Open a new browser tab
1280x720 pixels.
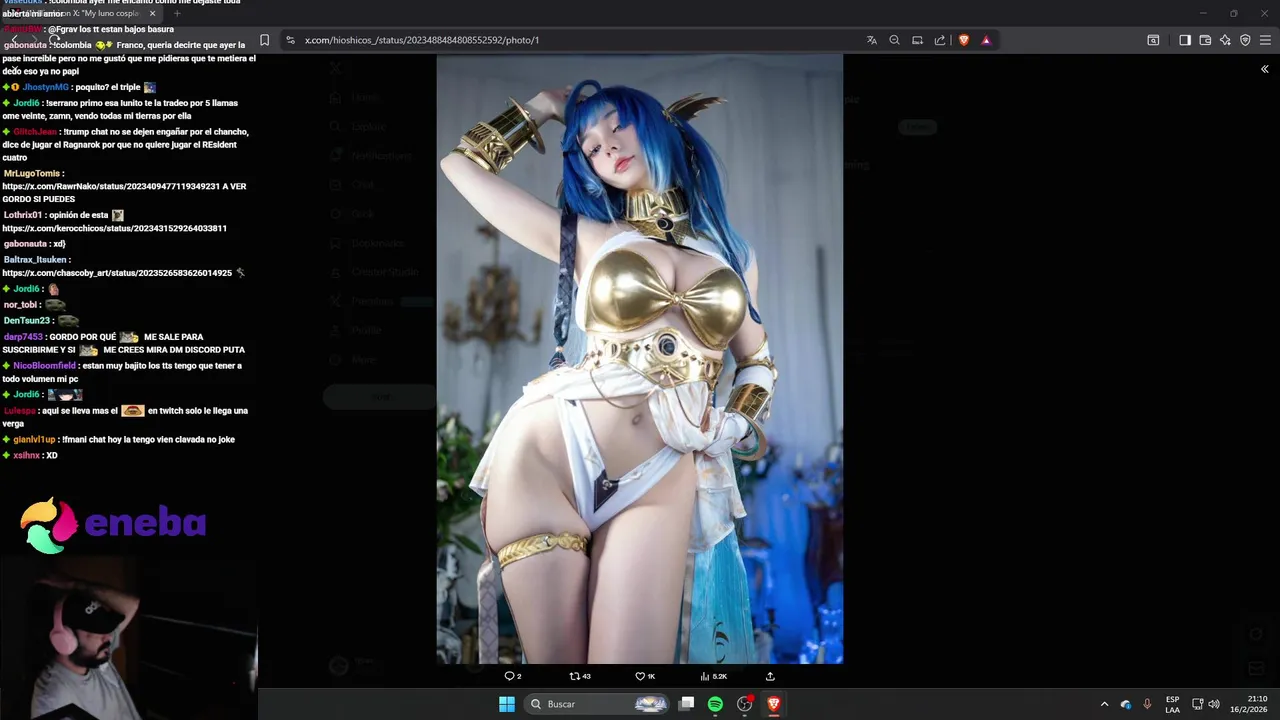tap(177, 13)
